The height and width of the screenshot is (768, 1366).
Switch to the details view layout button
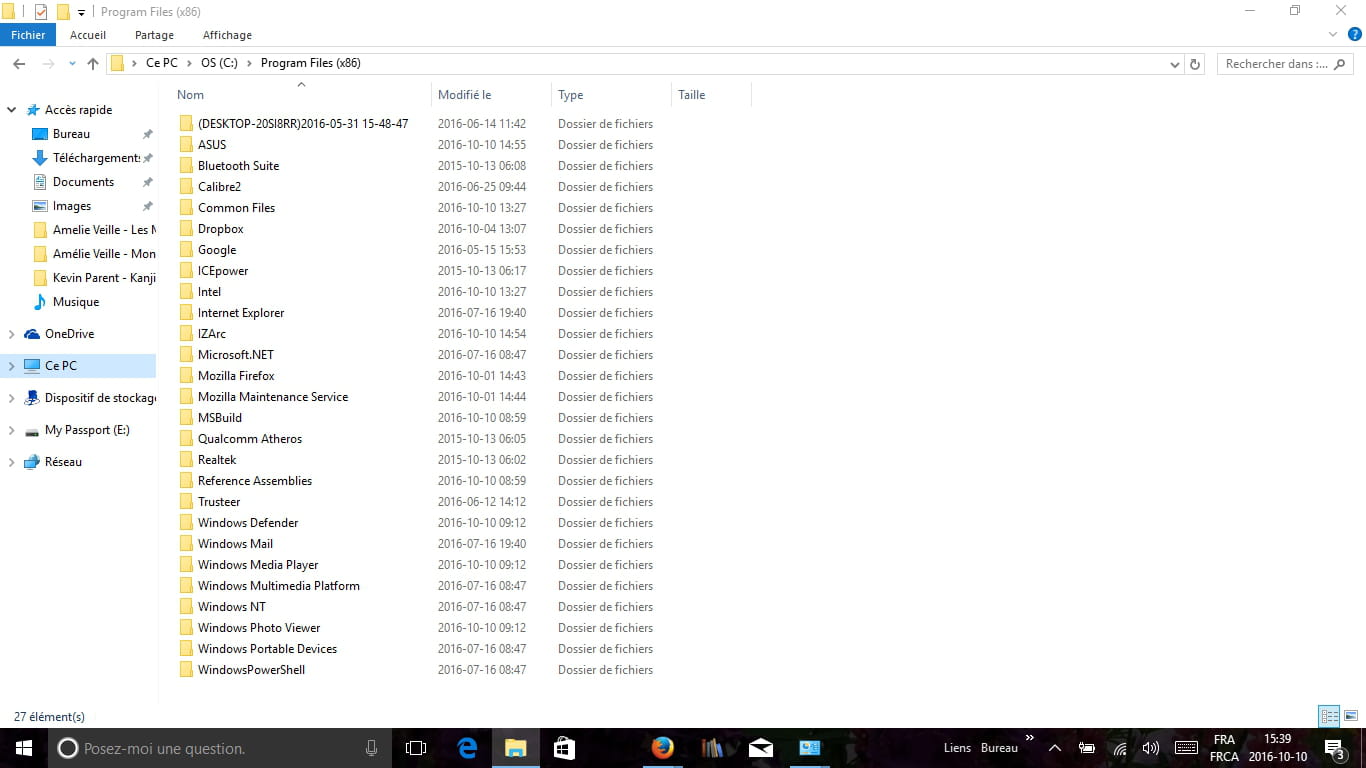coord(1329,716)
